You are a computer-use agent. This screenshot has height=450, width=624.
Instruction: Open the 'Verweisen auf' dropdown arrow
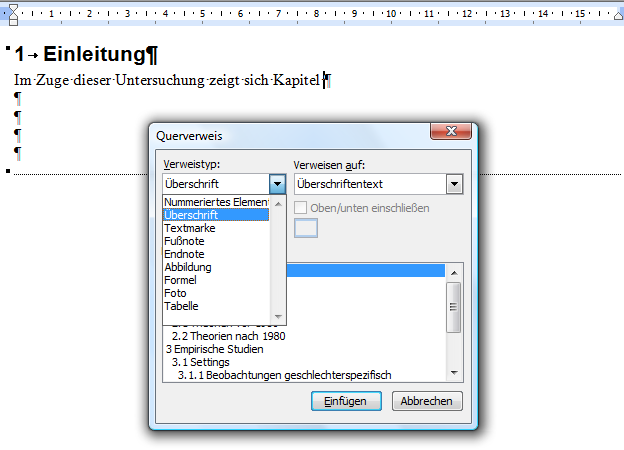pyautogui.click(x=454, y=184)
